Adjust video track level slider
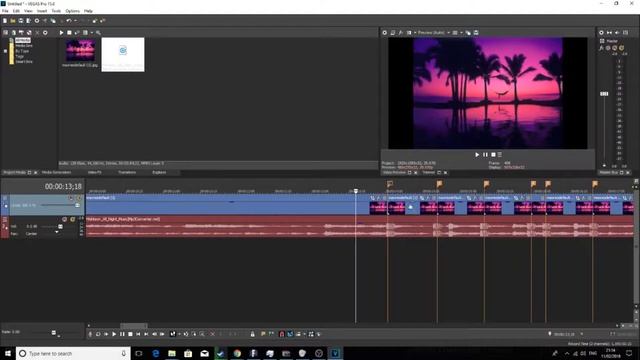 coord(77,205)
